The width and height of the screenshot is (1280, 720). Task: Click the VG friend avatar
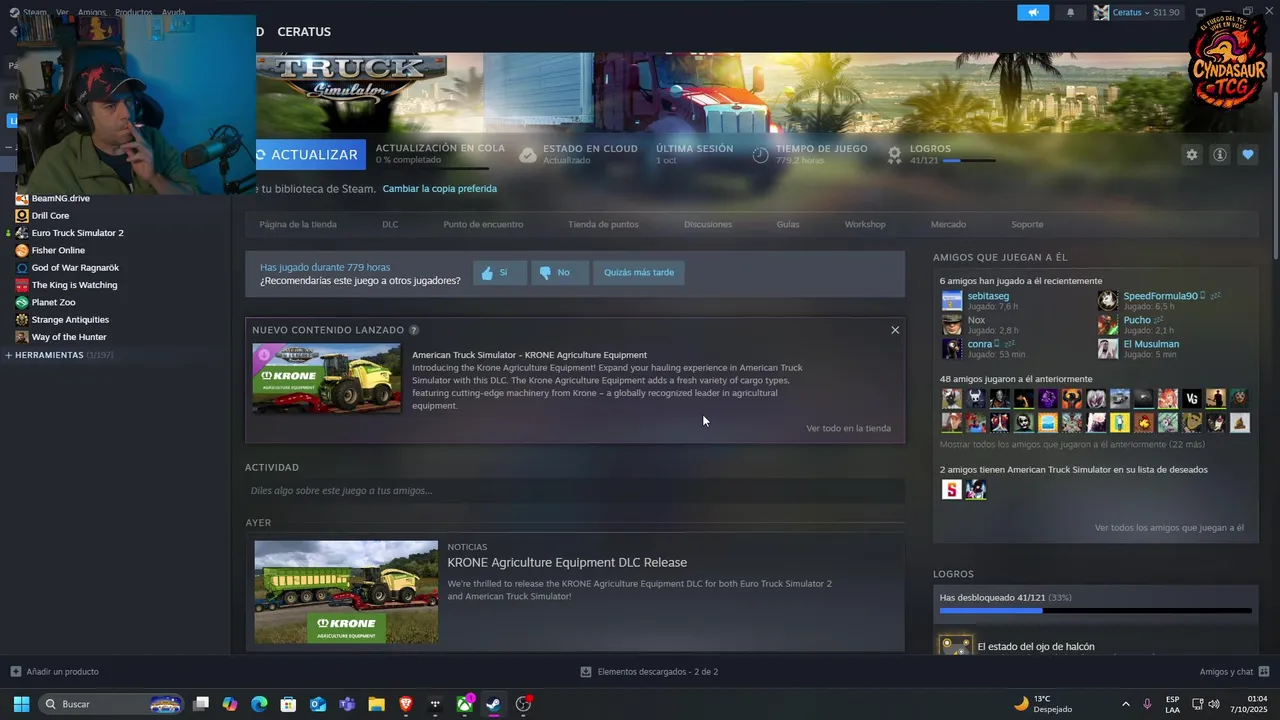click(1192, 399)
